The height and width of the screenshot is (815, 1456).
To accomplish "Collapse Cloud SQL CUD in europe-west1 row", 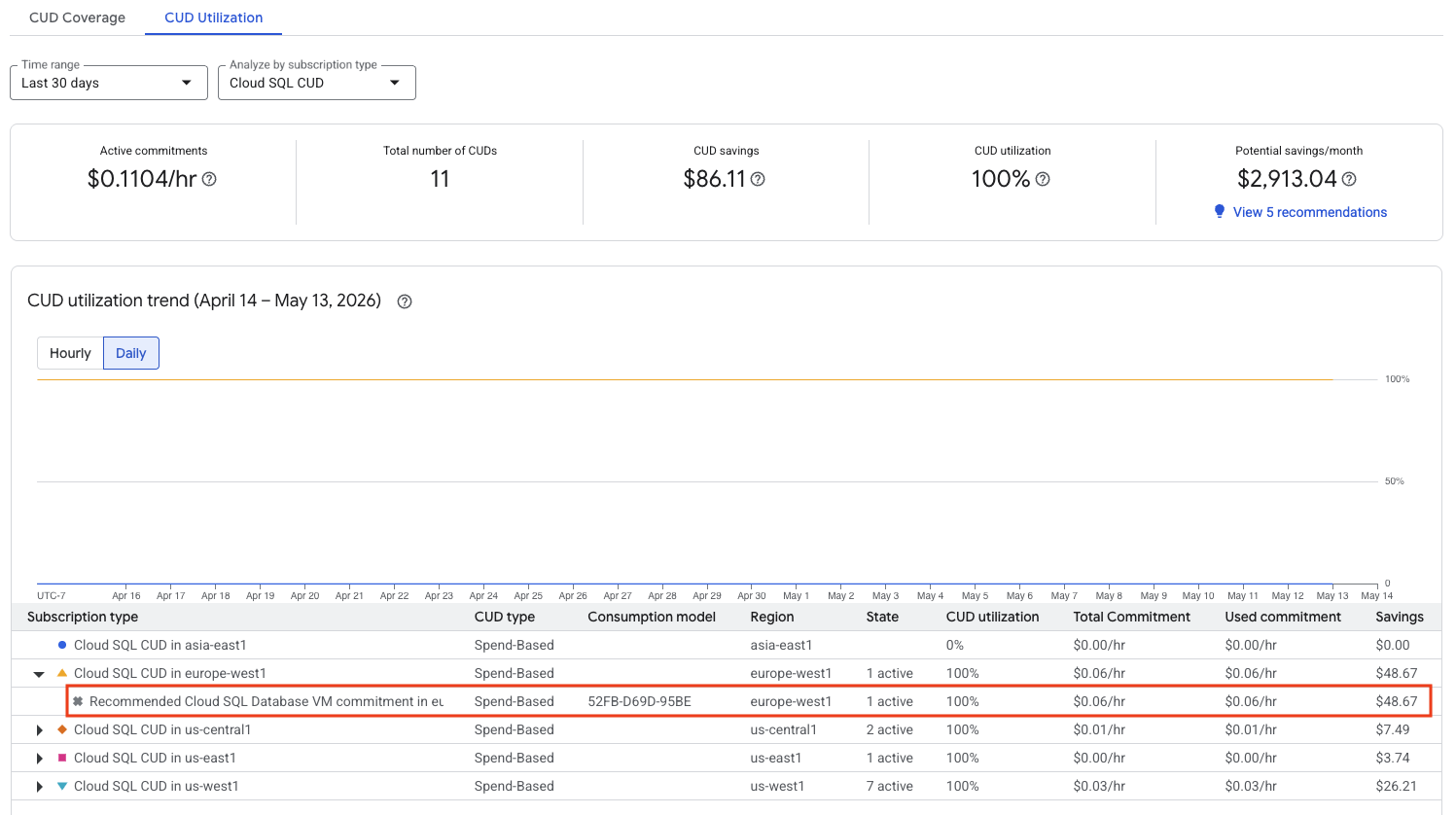I will tap(39, 674).
